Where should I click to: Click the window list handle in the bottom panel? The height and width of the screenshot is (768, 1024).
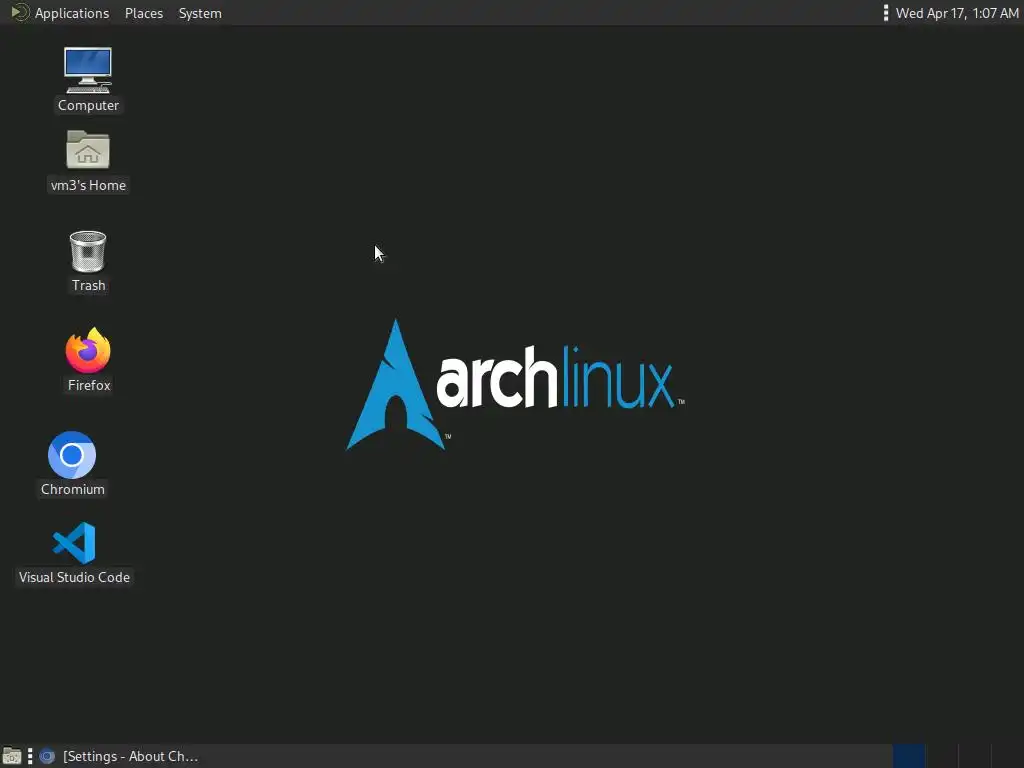coord(30,756)
